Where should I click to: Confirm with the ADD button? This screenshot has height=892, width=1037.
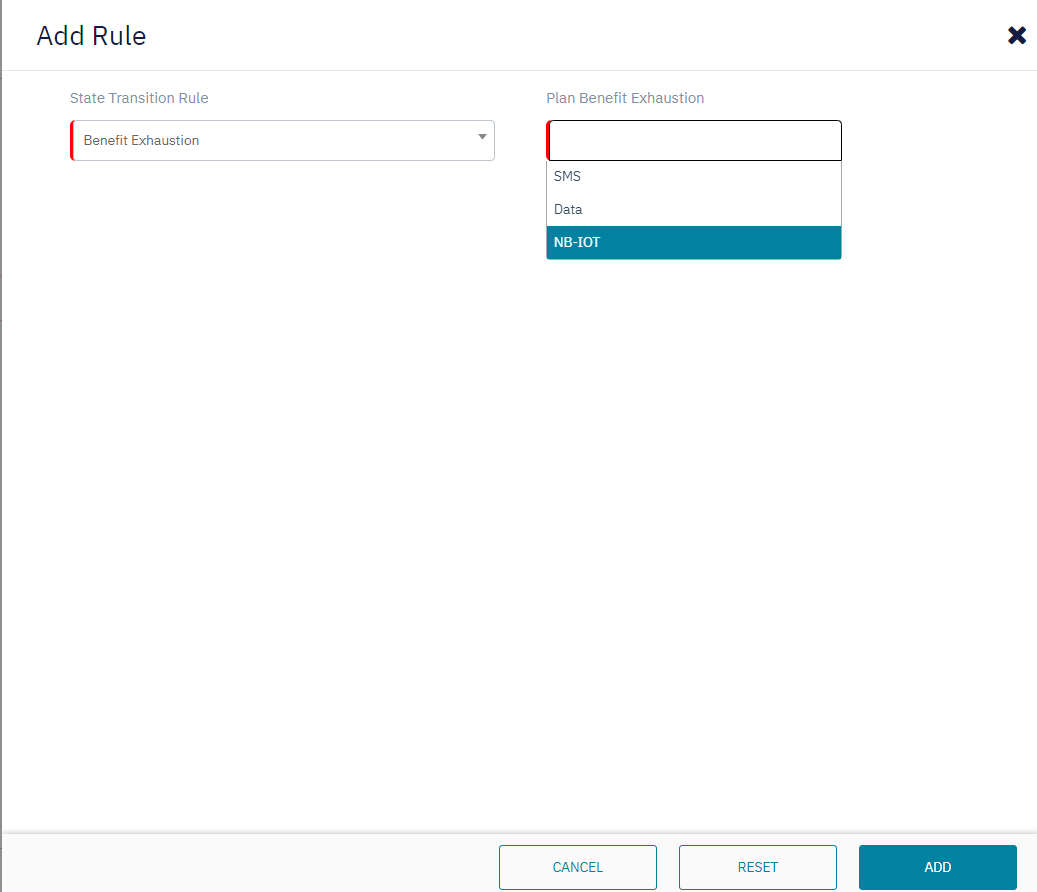click(937, 867)
